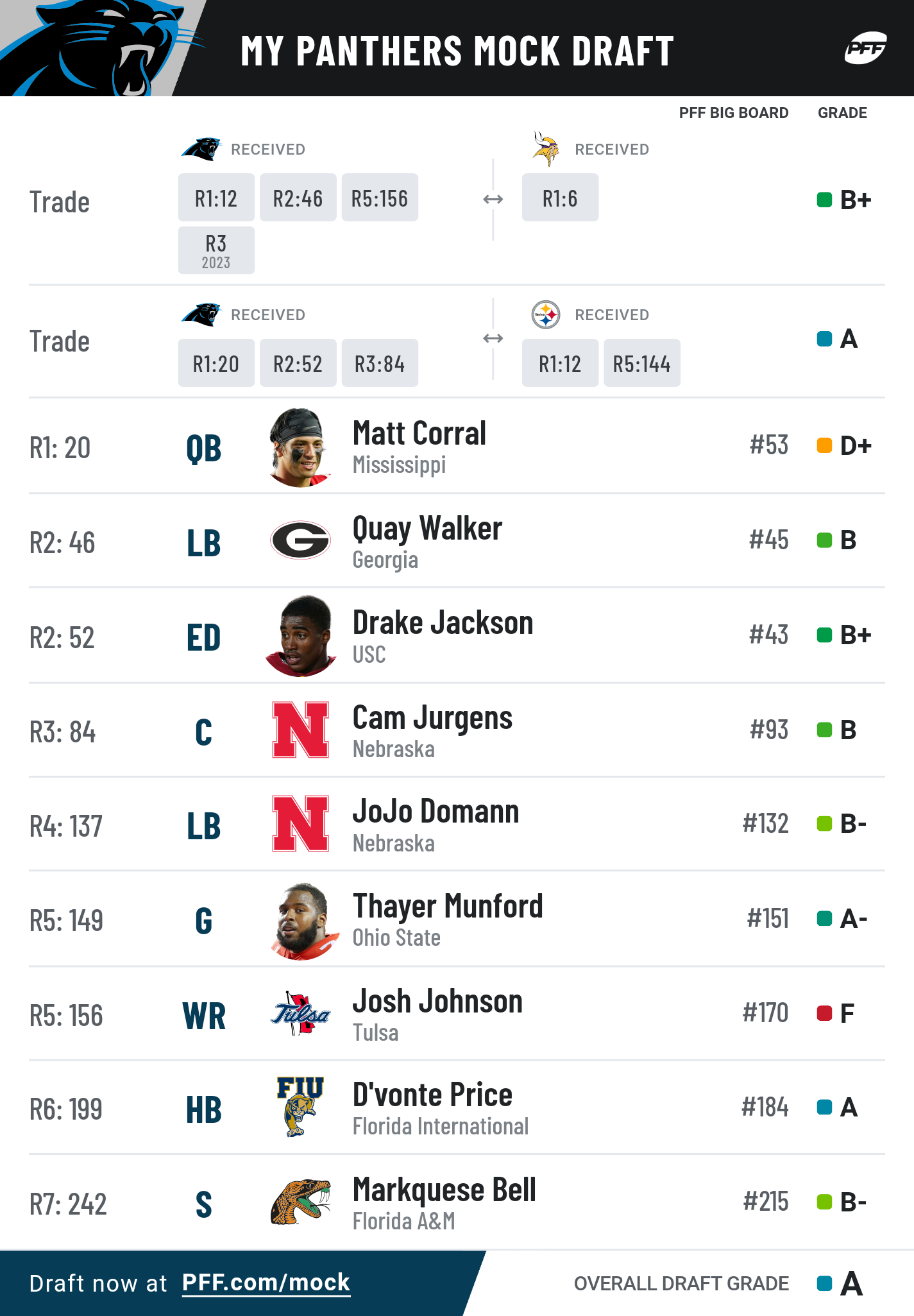Open the PFF.com/mock link
The width and height of the screenshot is (914, 1316).
coord(266,1282)
